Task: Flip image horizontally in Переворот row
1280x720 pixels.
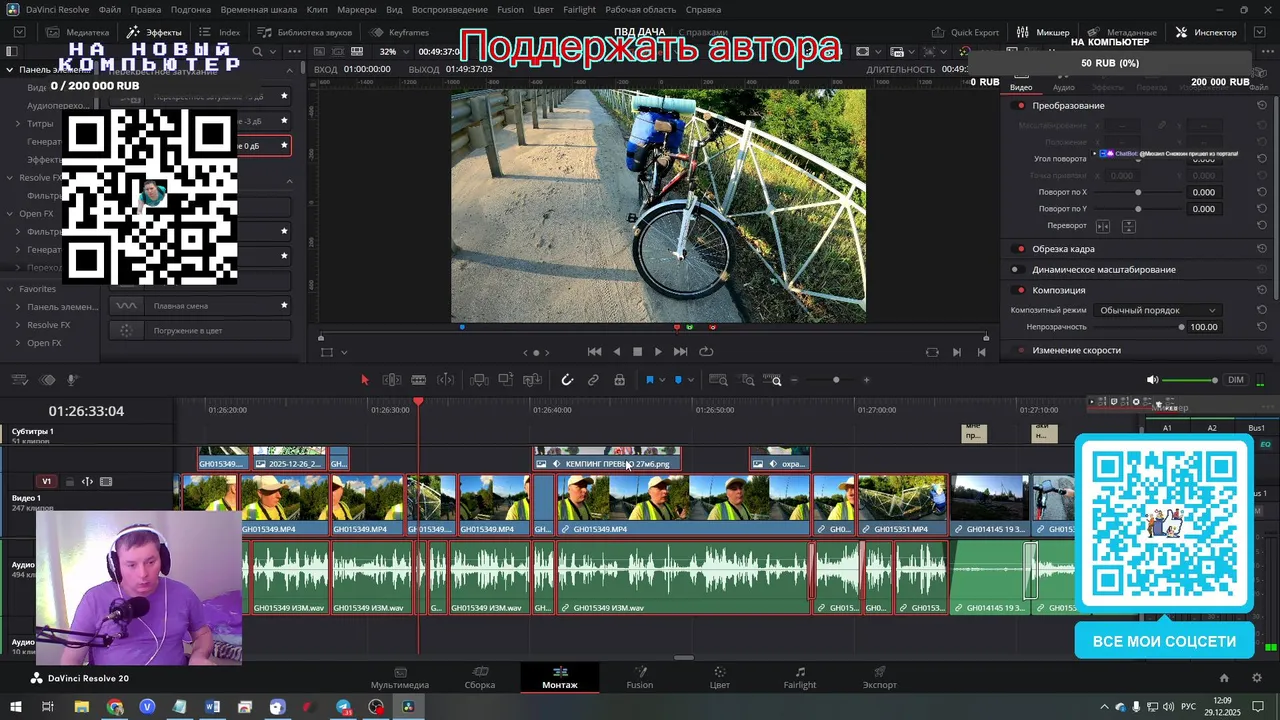Action: (x=1103, y=226)
